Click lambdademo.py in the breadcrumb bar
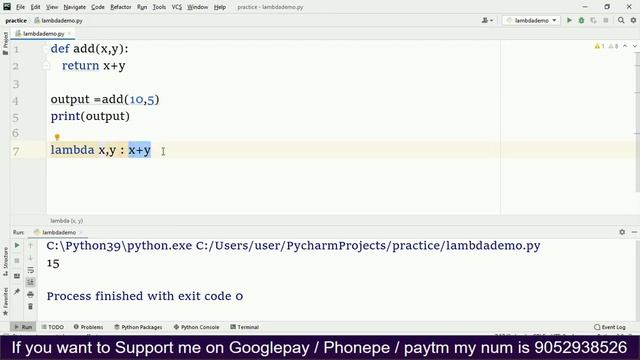Image resolution: width=640 pixels, height=360 pixels. (x=59, y=20)
